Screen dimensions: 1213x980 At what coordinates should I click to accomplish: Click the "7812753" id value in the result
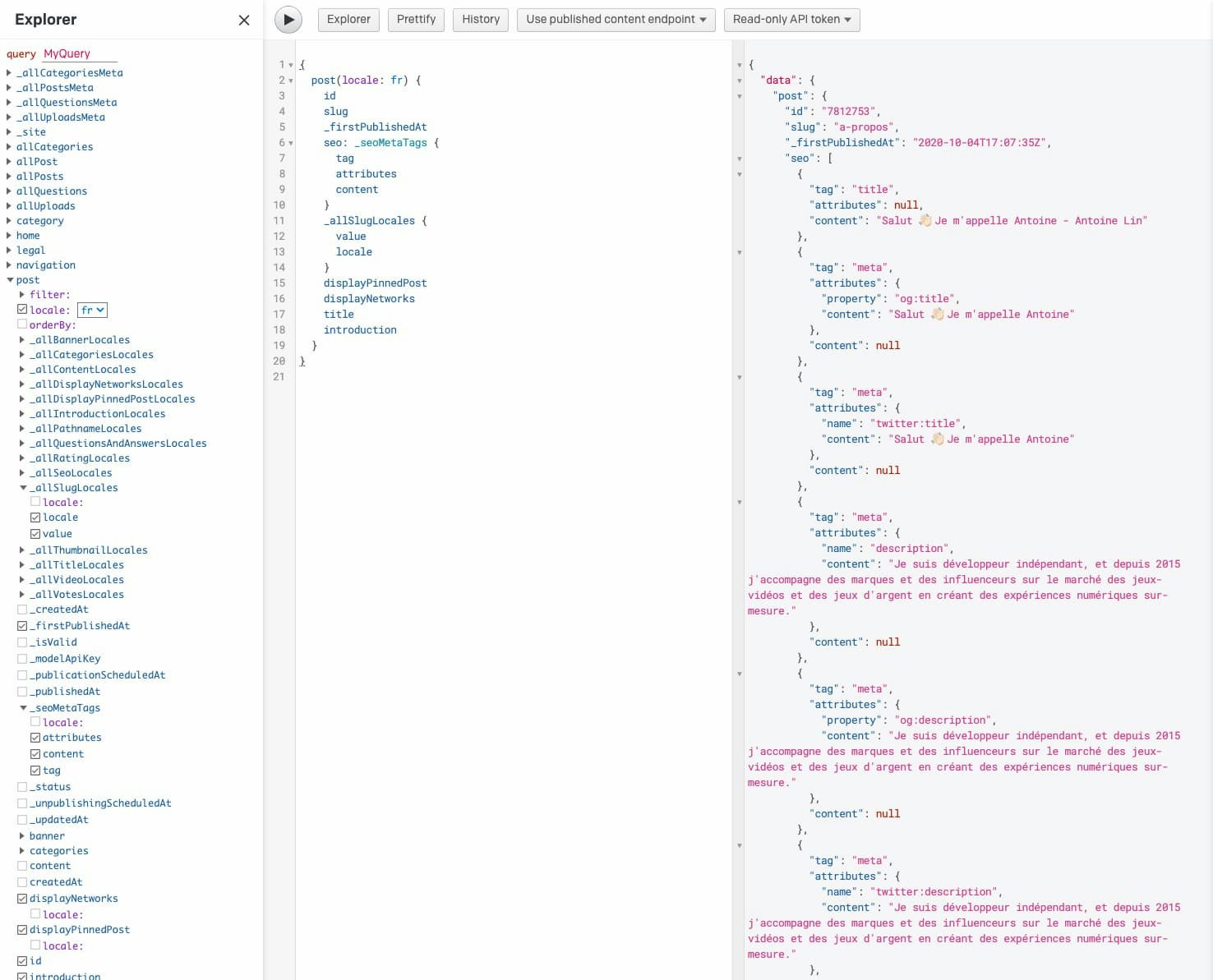[x=848, y=112]
